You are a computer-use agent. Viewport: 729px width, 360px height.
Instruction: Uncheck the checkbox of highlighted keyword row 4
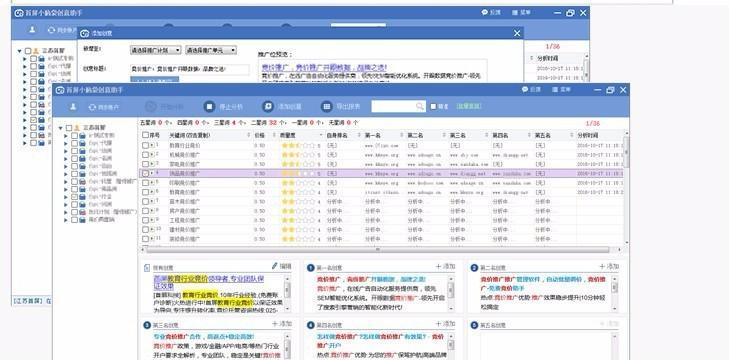pos(146,173)
